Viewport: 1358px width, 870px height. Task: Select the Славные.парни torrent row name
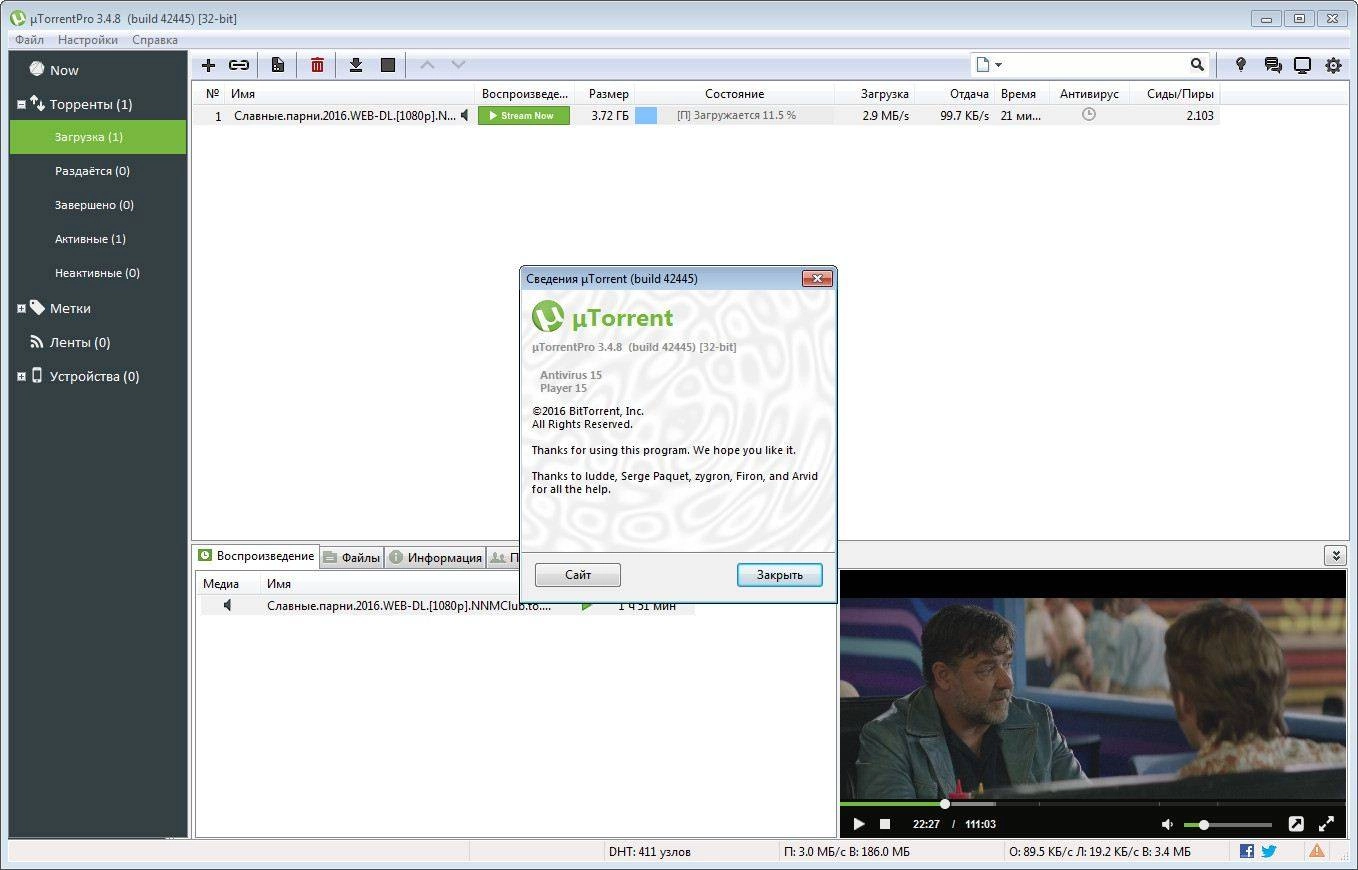pos(345,116)
